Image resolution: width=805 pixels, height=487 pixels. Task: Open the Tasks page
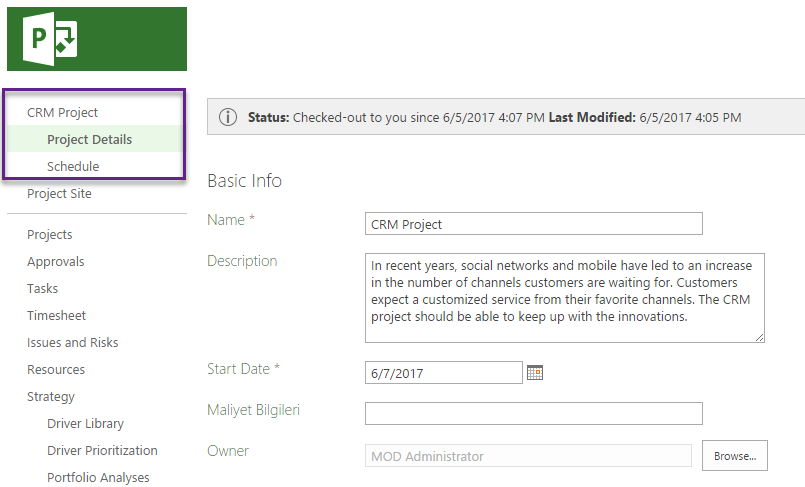pos(43,288)
